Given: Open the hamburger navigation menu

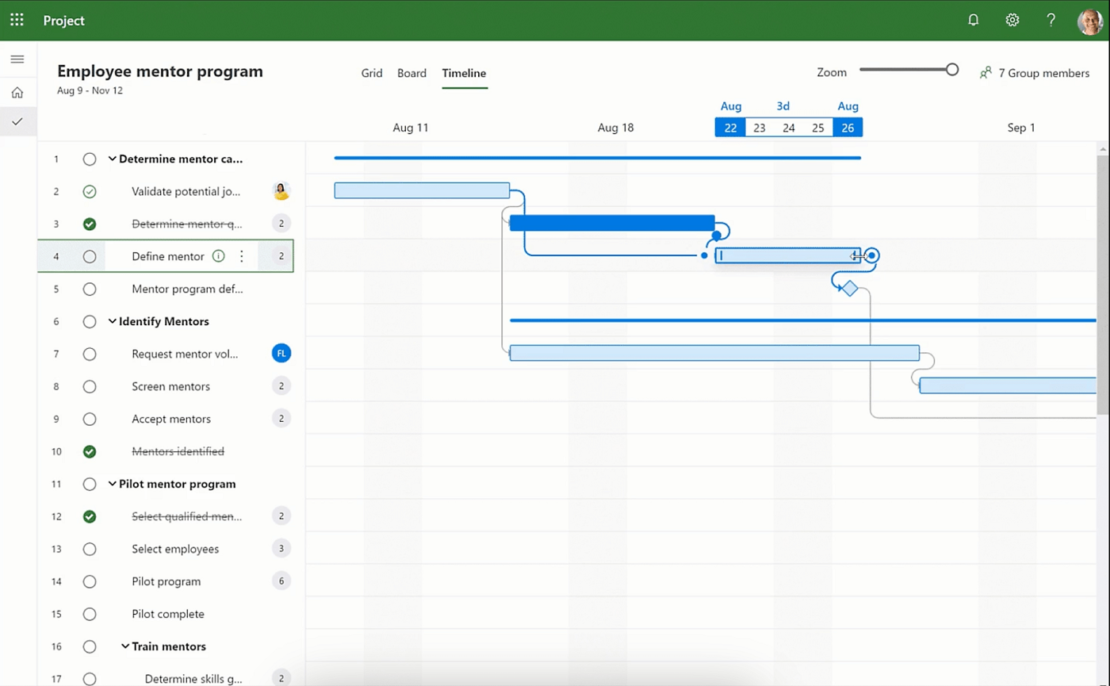Looking at the screenshot, I should 17,58.
